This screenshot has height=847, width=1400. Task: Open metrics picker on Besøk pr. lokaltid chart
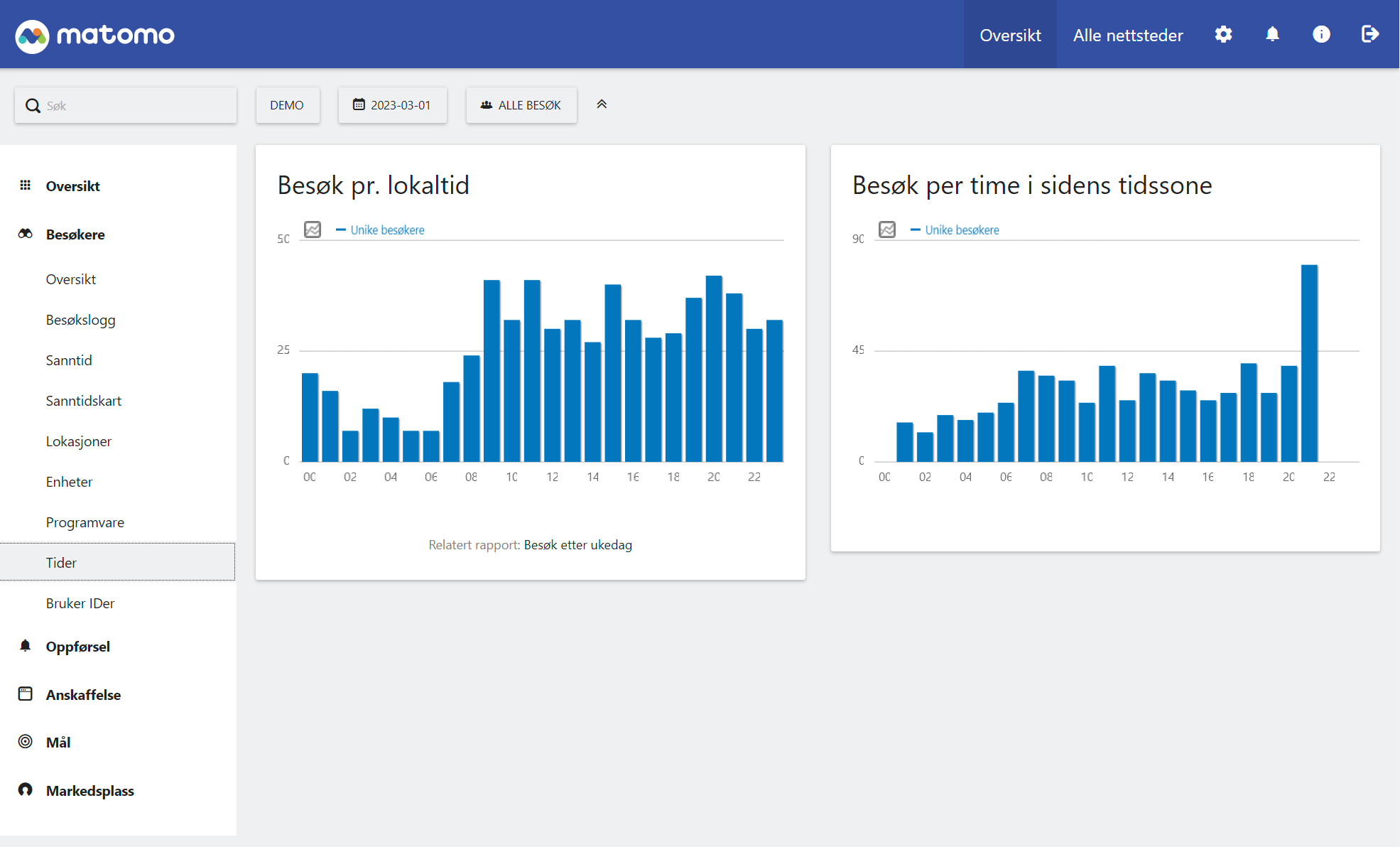[313, 230]
